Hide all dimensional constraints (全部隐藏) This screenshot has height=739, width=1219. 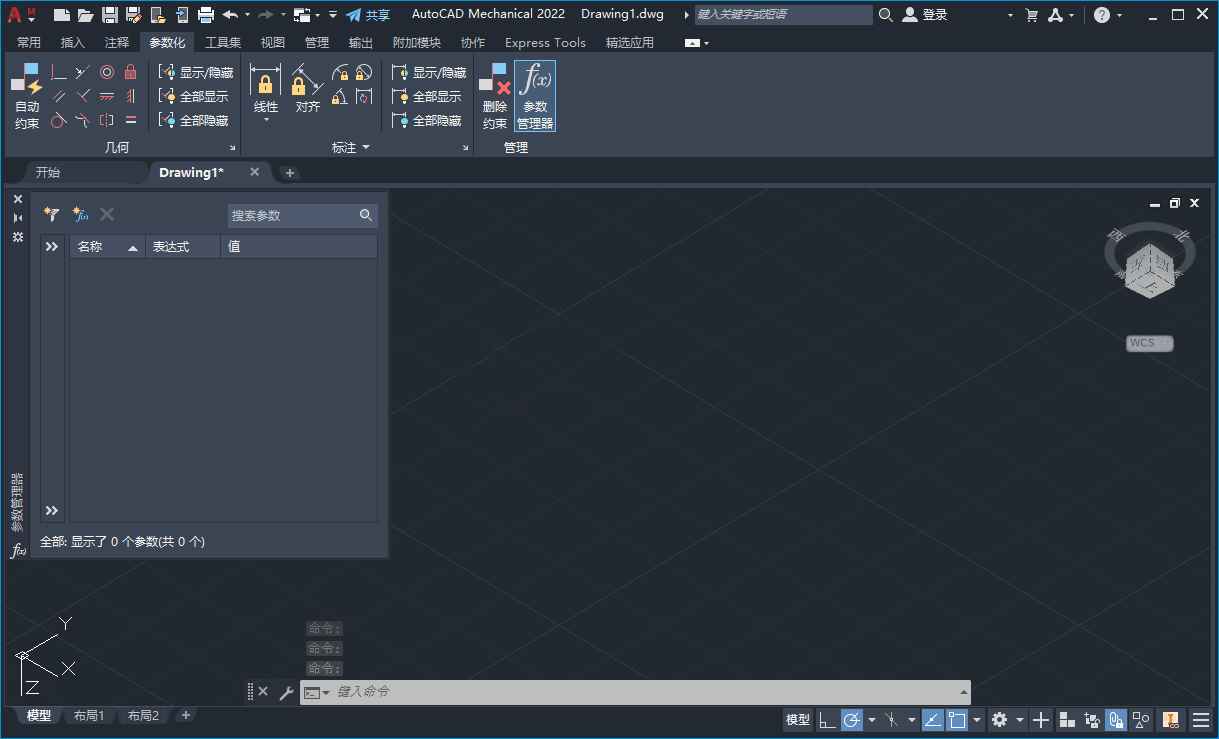click(427, 120)
